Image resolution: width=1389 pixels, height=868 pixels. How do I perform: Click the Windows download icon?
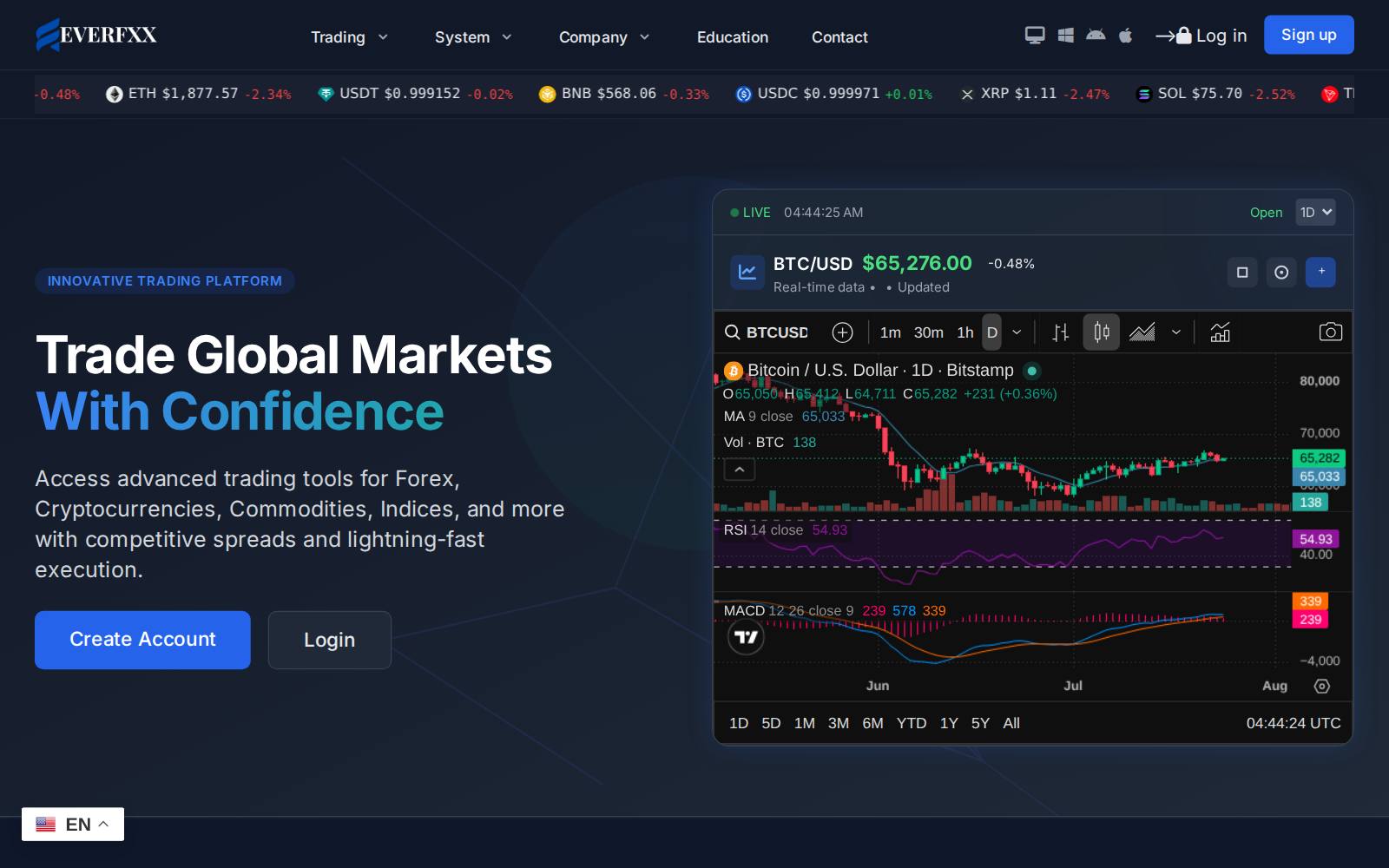pos(1066,36)
